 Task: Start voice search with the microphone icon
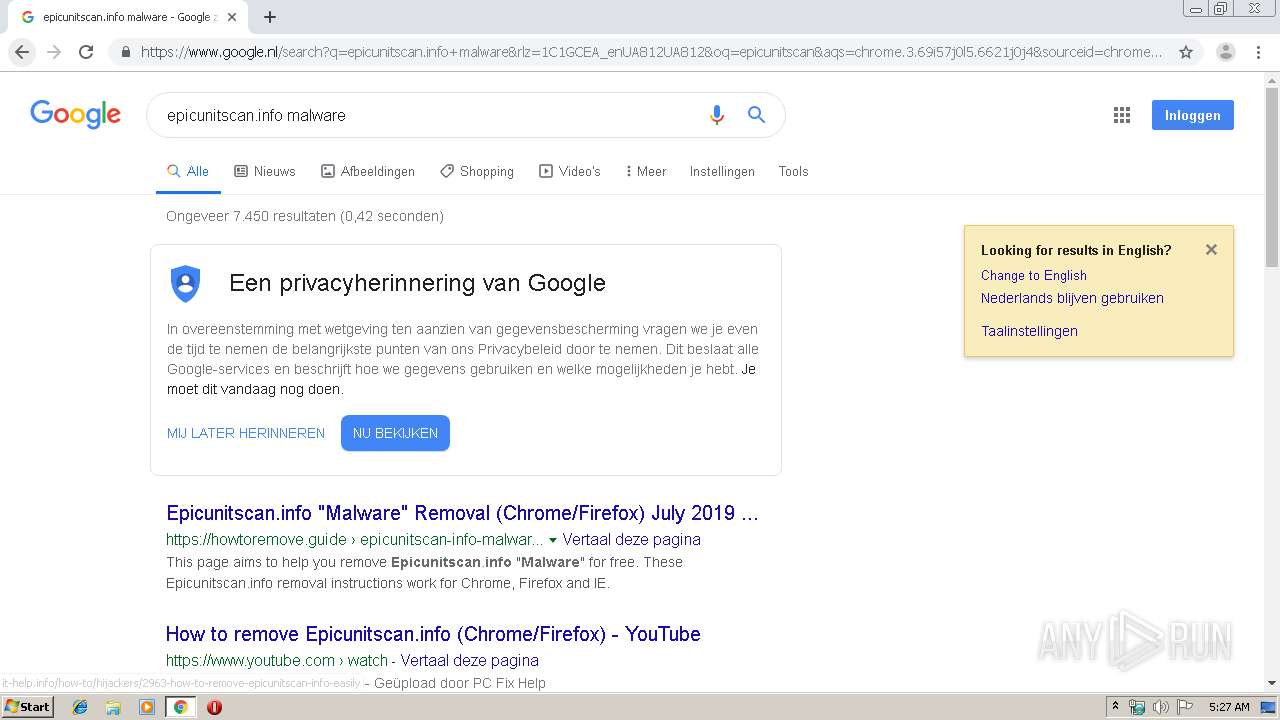(x=716, y=115)
